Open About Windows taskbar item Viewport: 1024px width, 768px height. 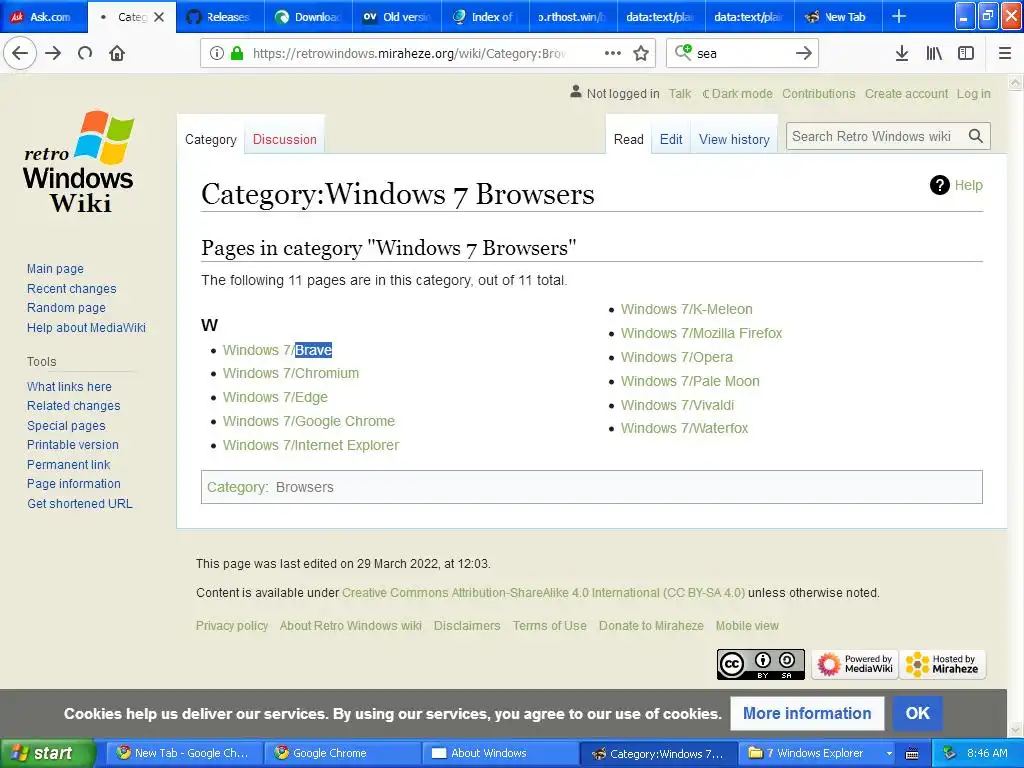(501, 754)
